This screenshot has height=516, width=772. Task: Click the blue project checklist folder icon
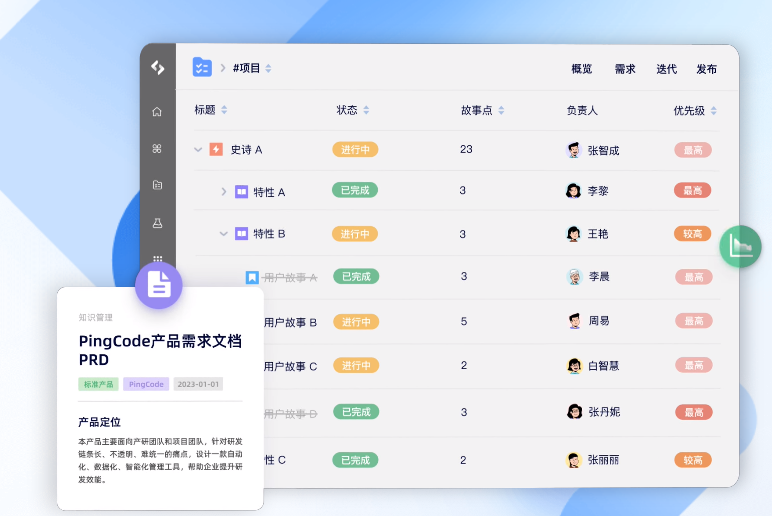coord(202,67)
